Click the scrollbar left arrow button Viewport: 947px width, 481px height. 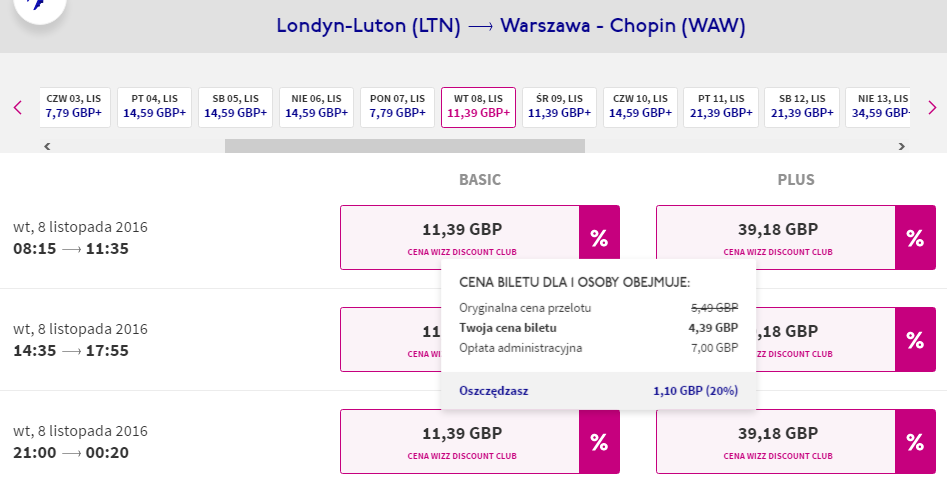pos(47,146)
